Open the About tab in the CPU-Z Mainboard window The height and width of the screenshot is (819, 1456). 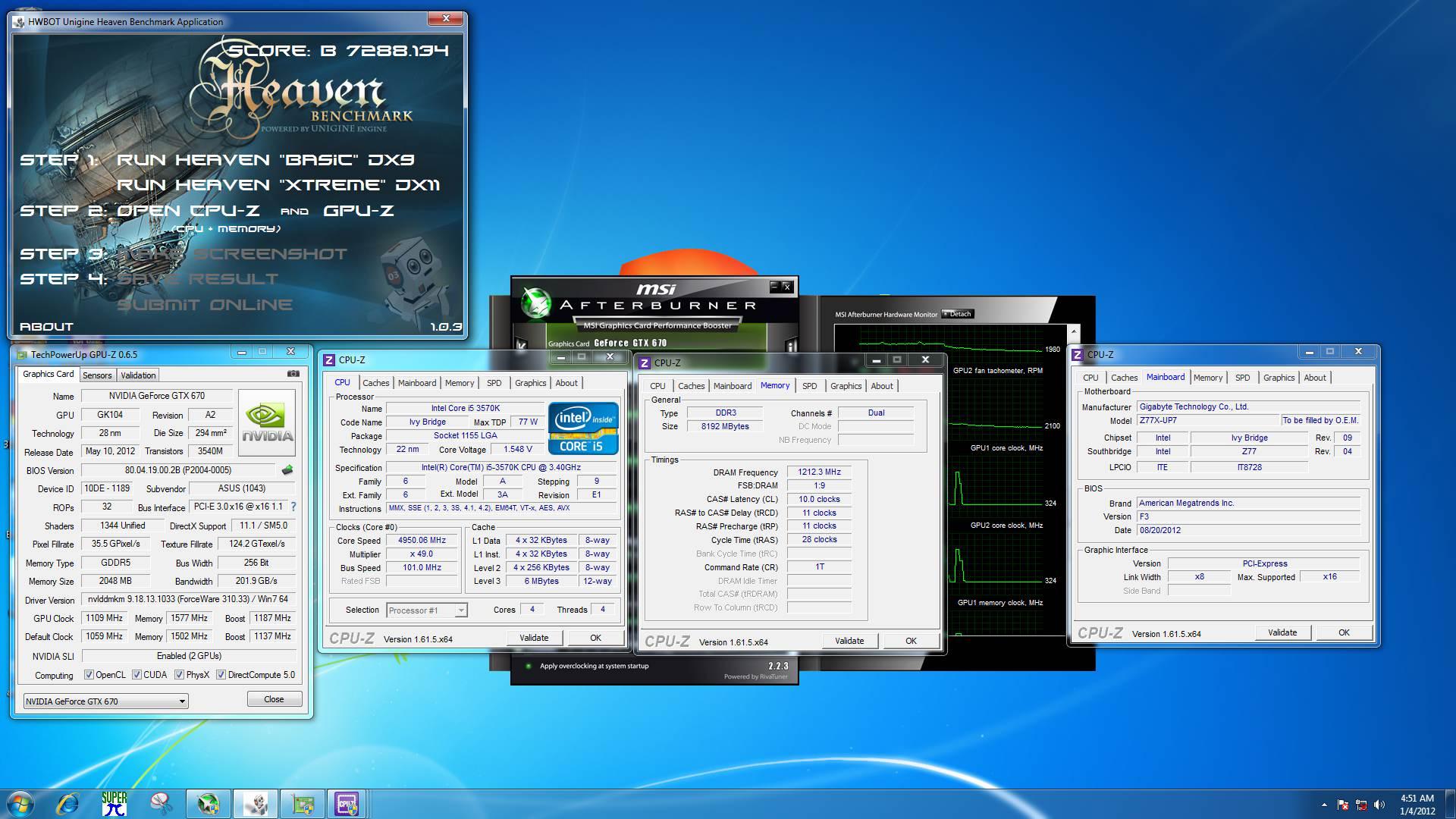pyautogui.click(x=1315, y=378)
